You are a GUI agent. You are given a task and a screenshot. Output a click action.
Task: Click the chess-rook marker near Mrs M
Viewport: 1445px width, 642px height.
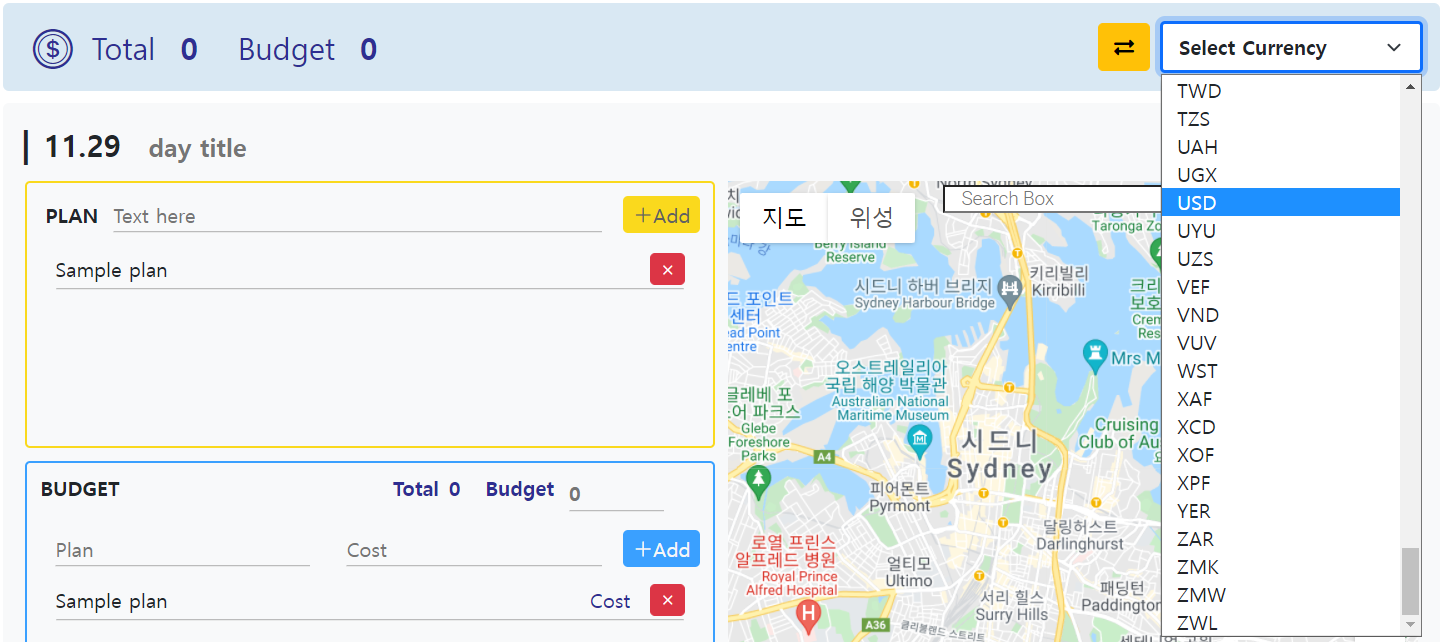(1096, 355)
